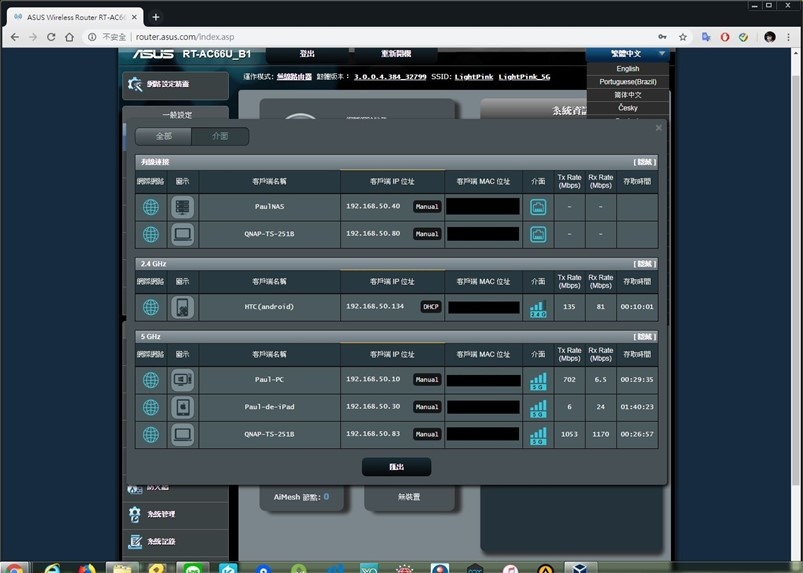Click the wired interface icon for 192.168.50.80

(538, 235)
